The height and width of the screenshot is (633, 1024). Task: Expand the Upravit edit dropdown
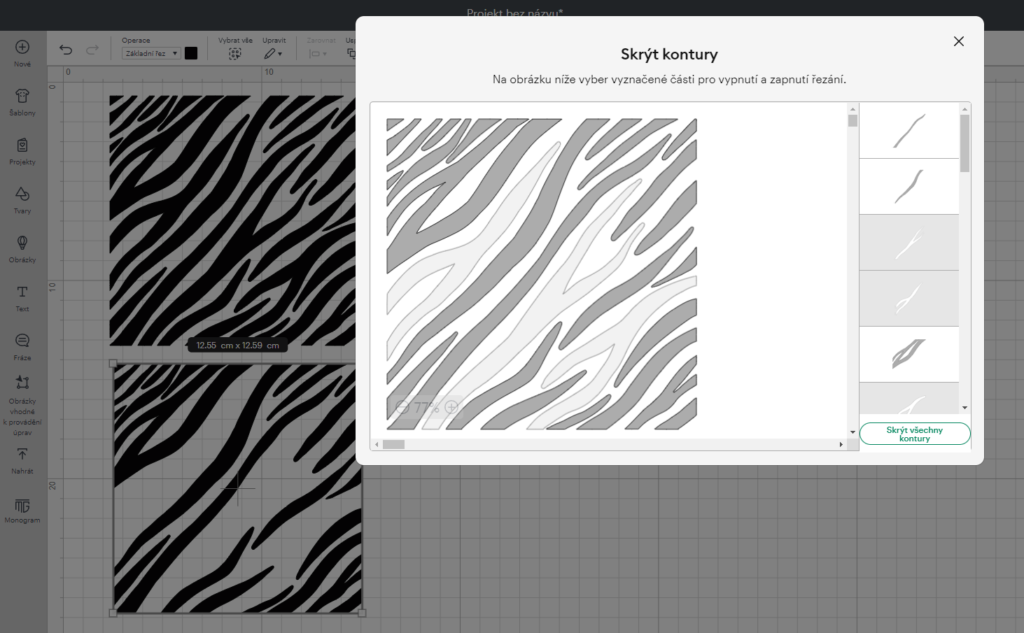273,53
